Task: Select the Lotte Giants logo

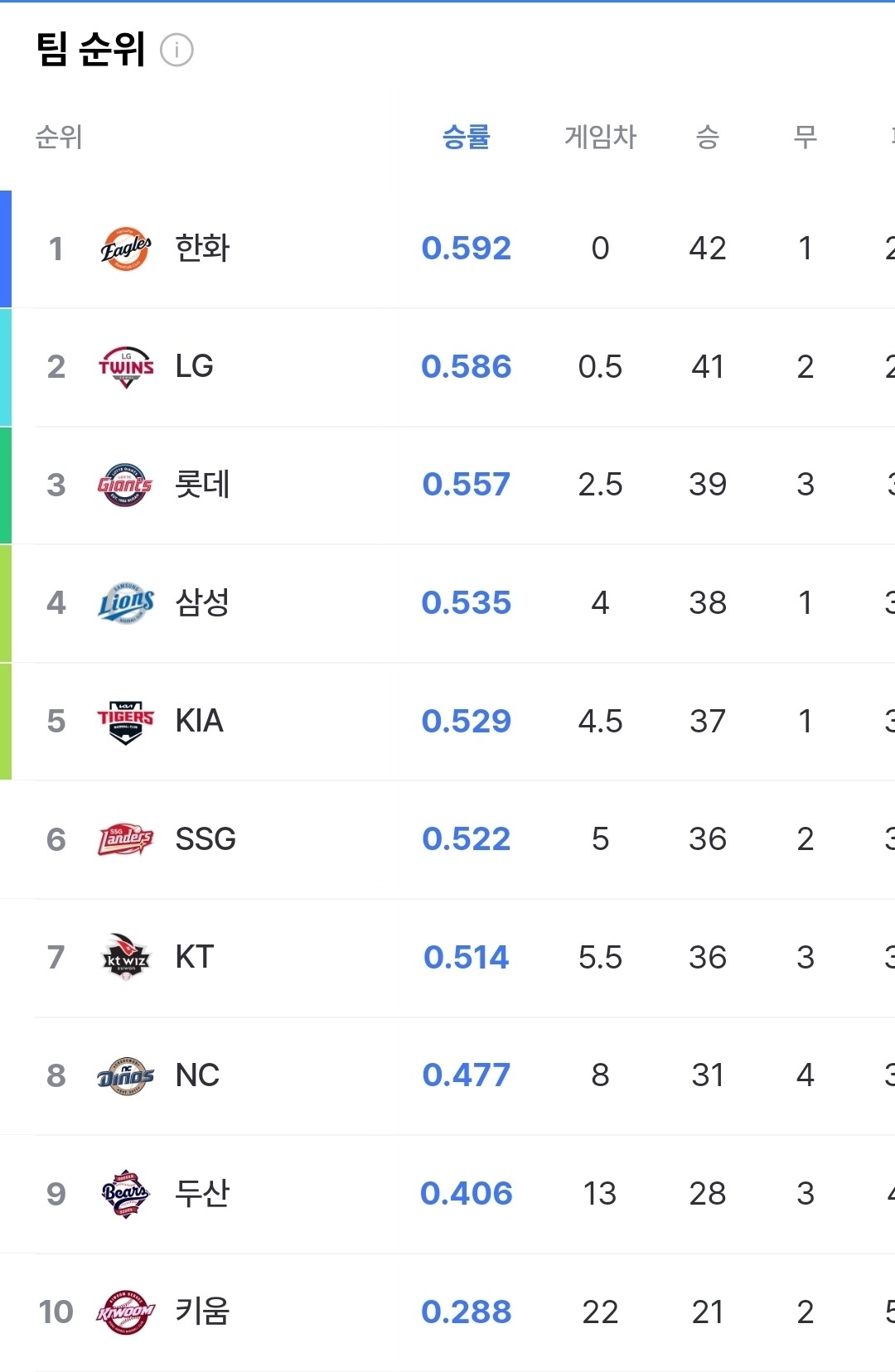Action: click(126, 485)
